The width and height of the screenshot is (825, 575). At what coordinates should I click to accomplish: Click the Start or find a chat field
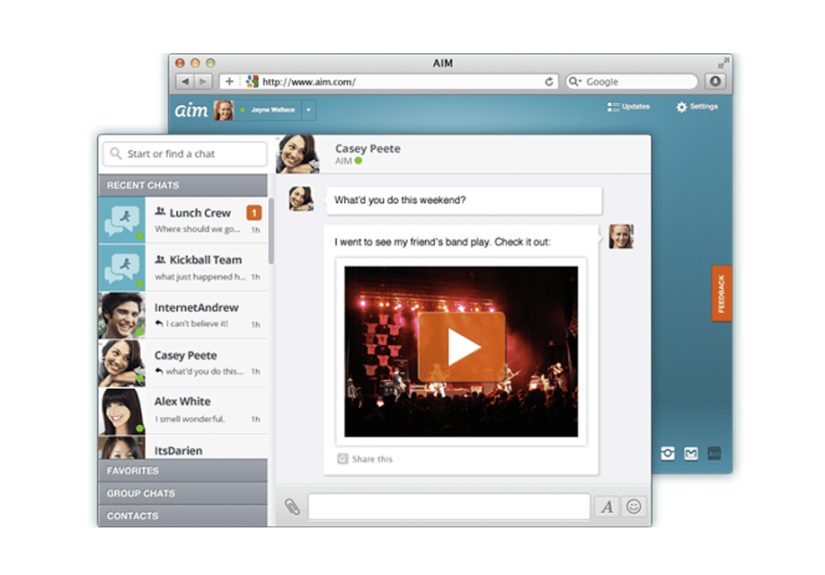tap(185, 154)
